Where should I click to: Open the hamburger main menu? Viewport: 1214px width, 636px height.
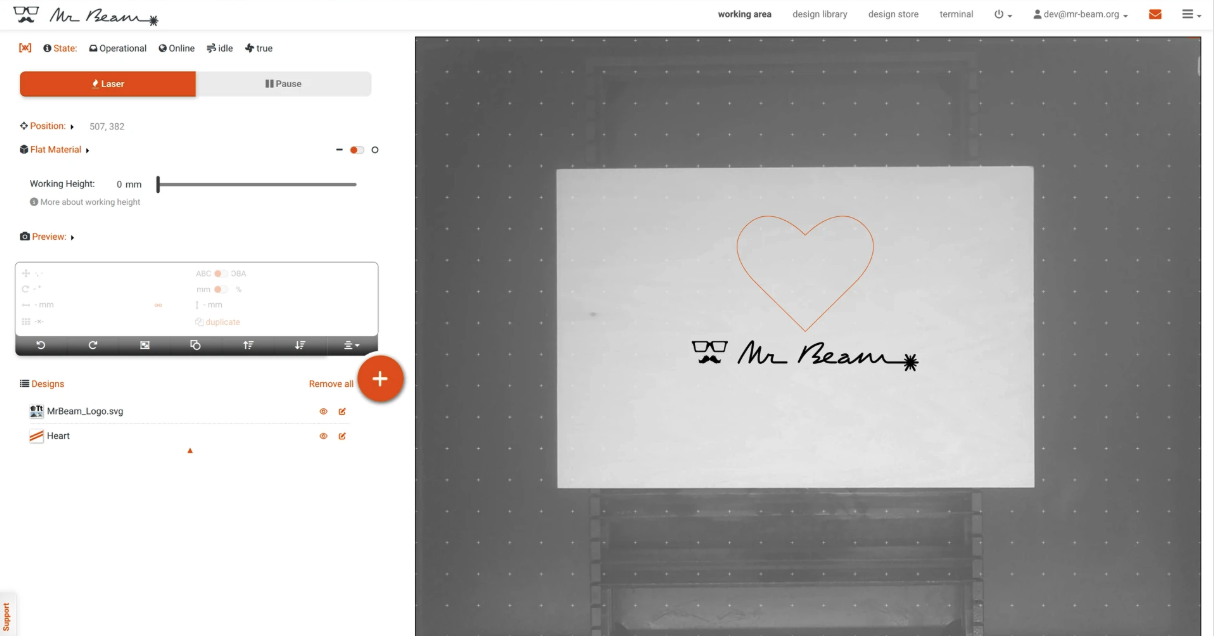tap(1191, 15)
